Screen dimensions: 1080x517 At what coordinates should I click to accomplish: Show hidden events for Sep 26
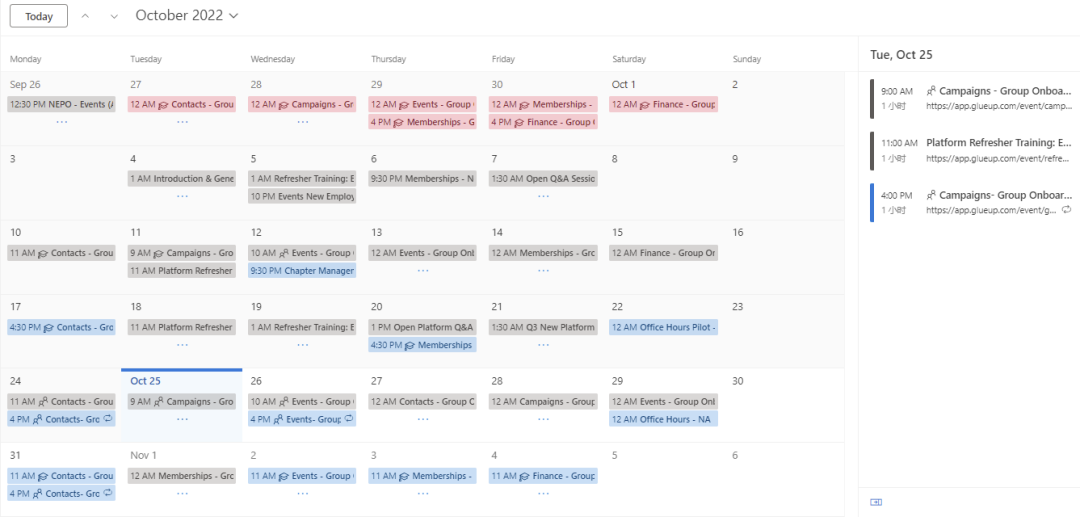pos(62,122)
